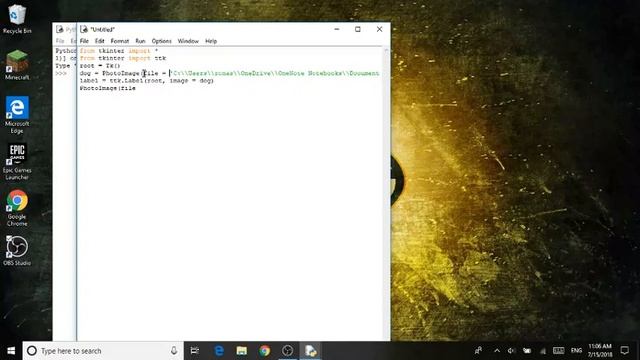640x360 pixels.
Task: Open the File menu in the Untitled window
Action: pos(84,41)
